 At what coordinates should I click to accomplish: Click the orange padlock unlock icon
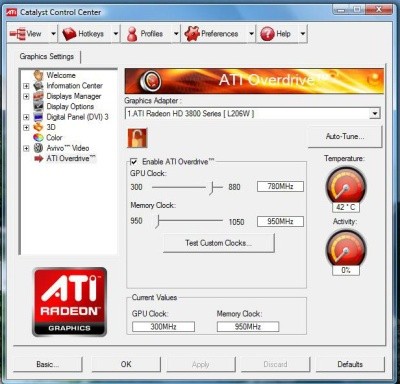137,138
